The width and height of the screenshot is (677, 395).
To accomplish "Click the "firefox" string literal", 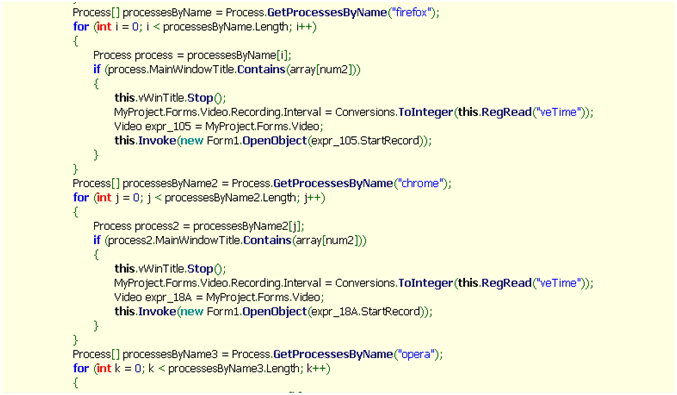I will click(x=411, y=13).
